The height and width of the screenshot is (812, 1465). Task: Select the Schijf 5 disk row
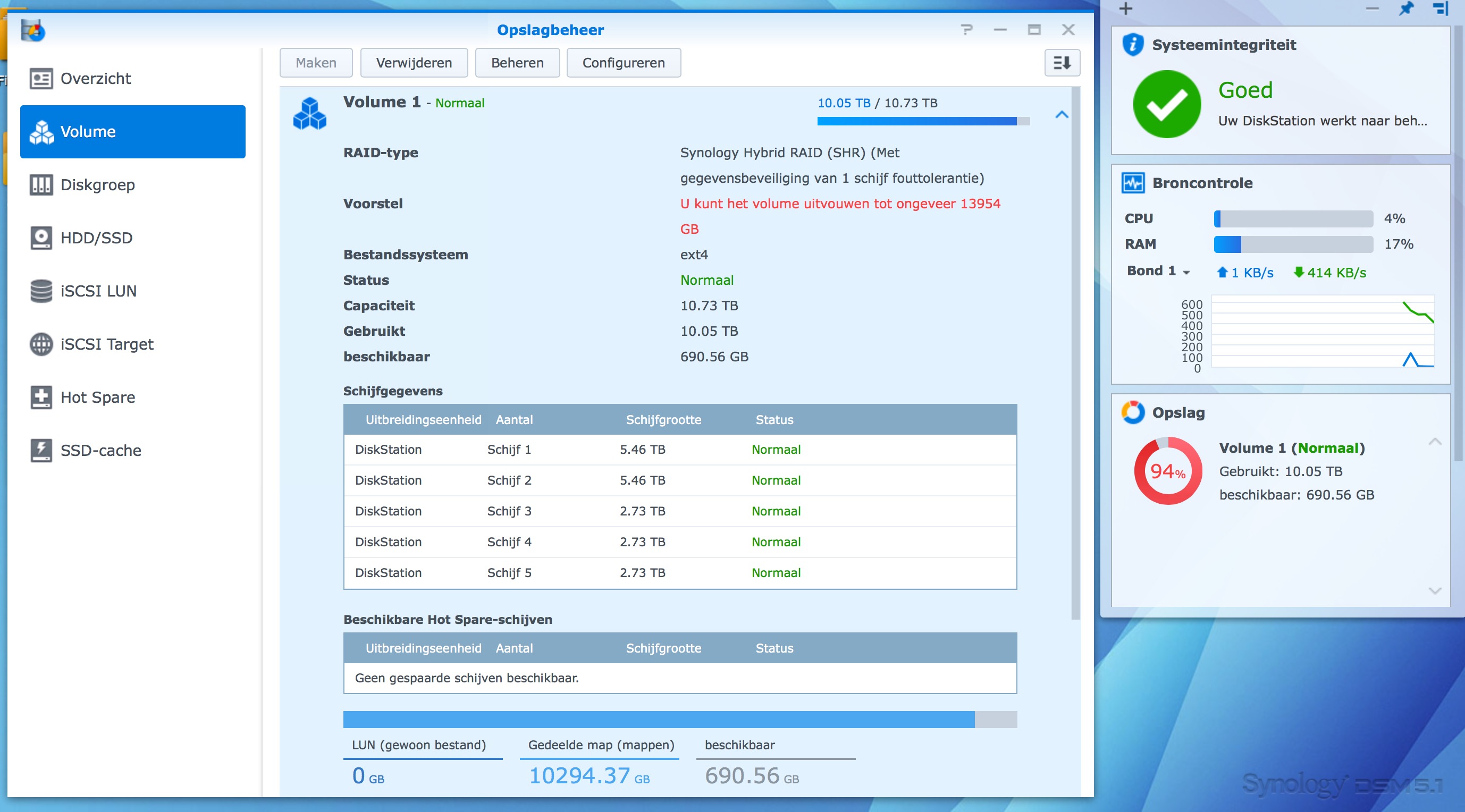coord(680,573)
